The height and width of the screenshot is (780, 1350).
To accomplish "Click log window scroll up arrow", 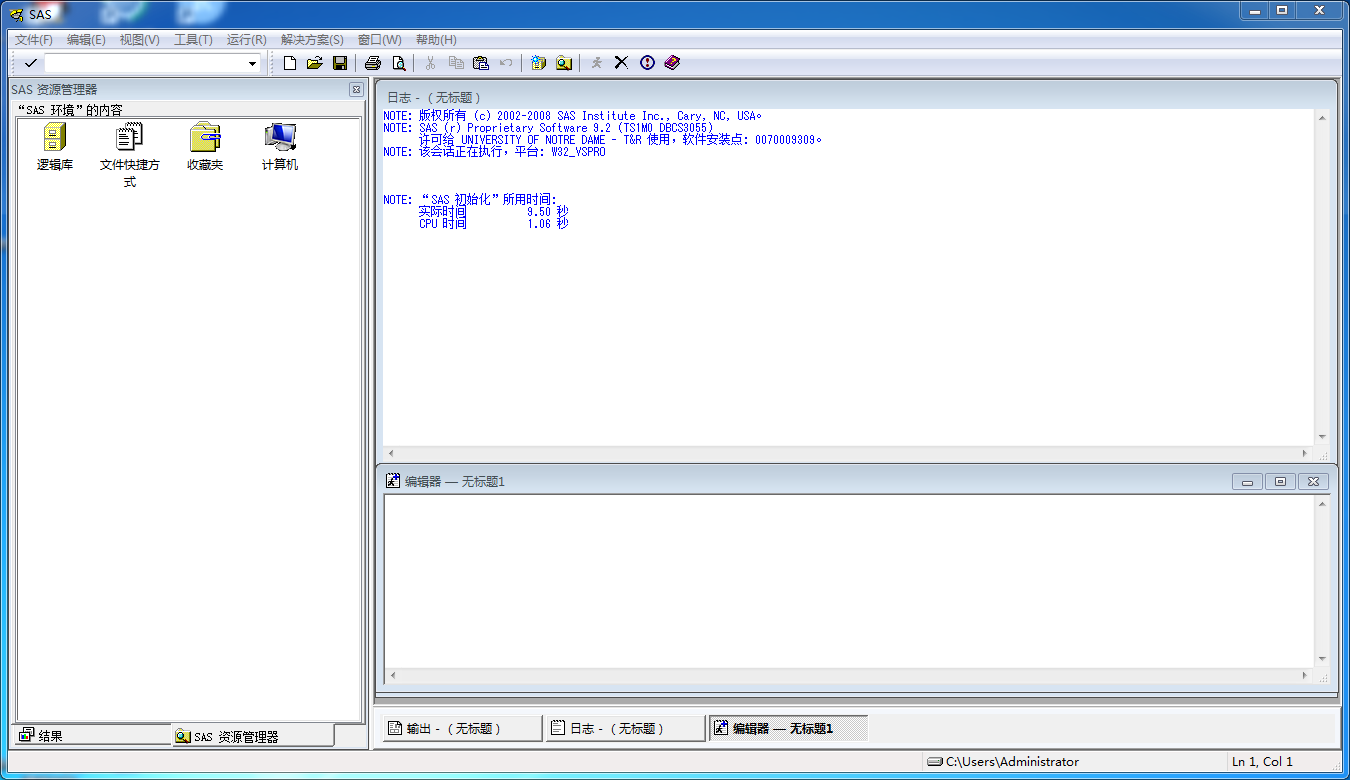I will click(1322, 118).
